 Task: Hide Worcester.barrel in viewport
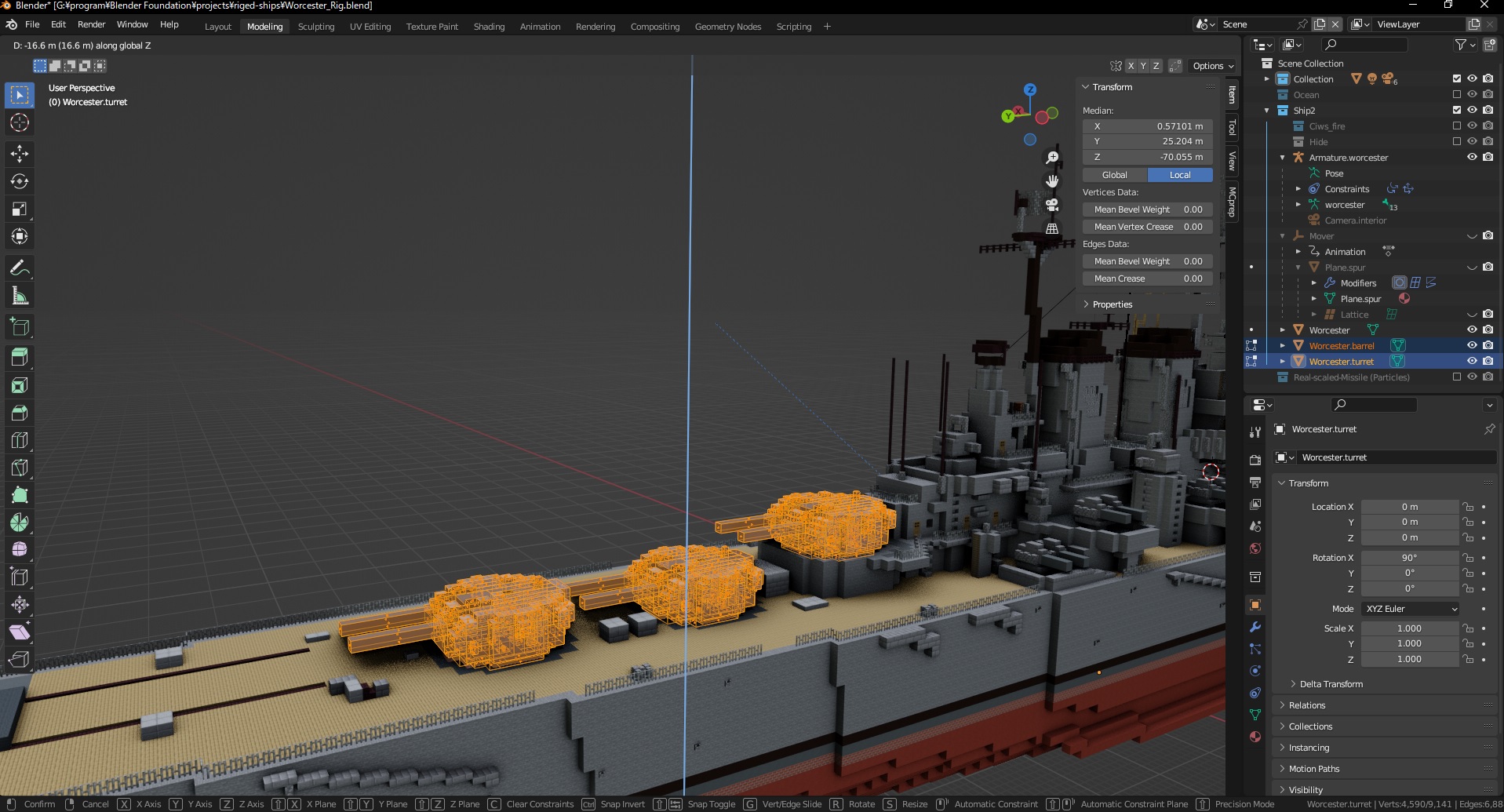1472,346
